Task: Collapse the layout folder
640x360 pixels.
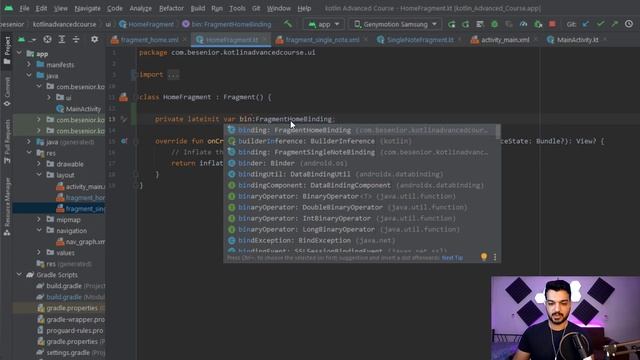Action: coord(39,175)
